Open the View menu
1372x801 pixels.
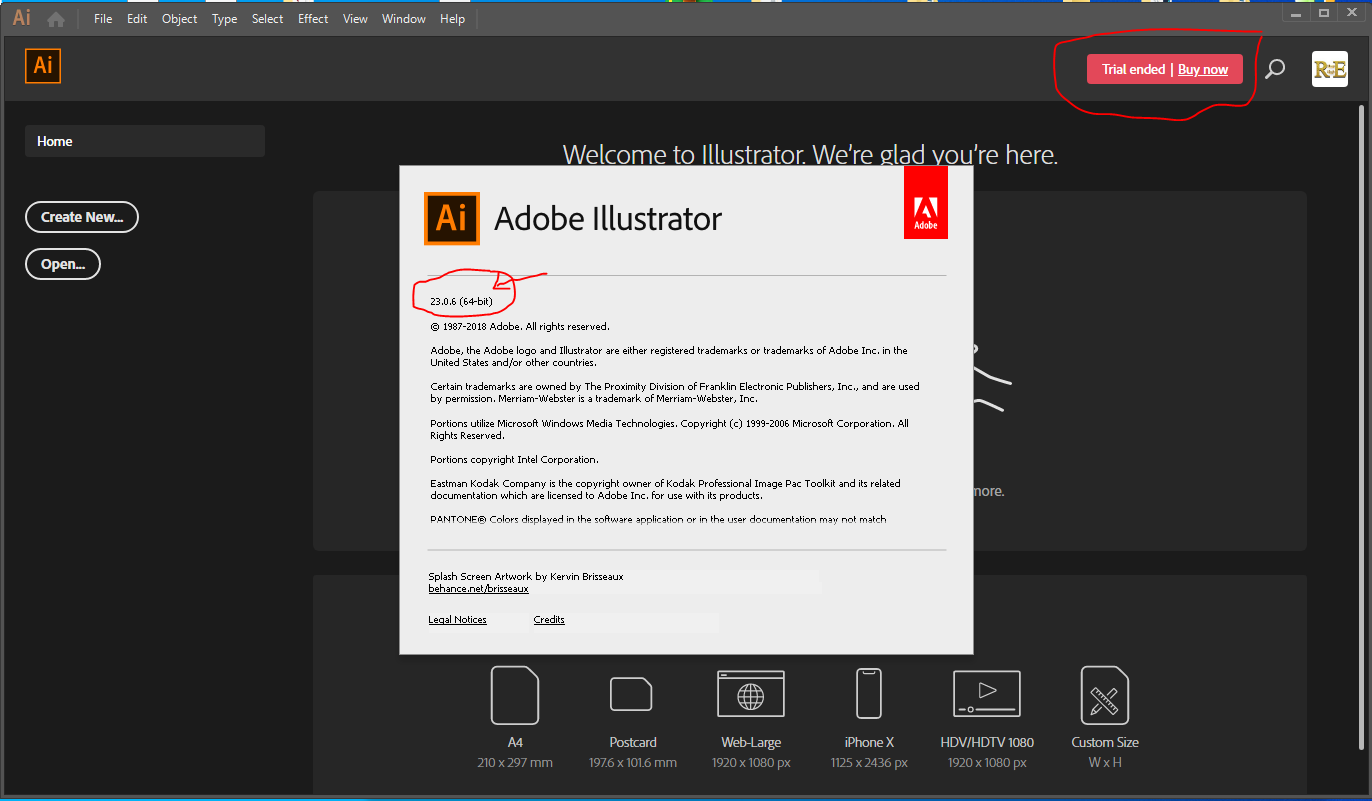pyautogui.click(x=355, y=19)
